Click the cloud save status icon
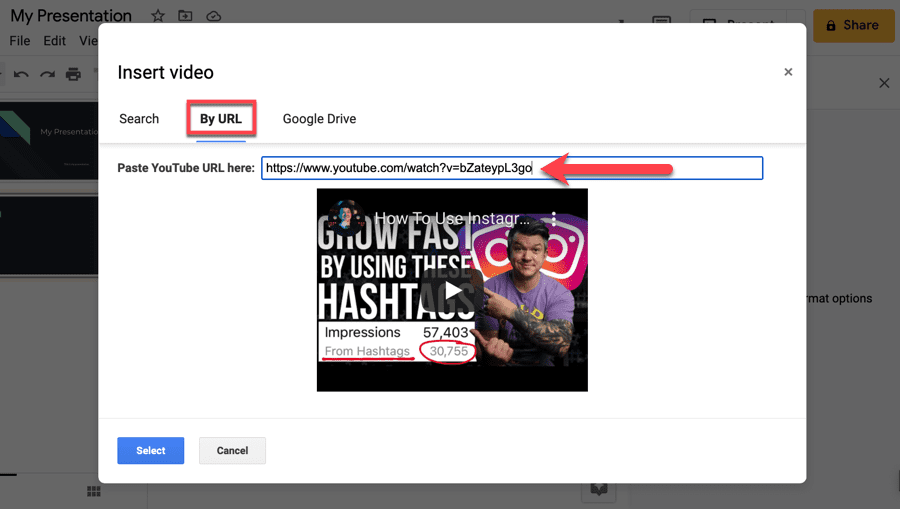The image size is (900, 509). (213, 16)
